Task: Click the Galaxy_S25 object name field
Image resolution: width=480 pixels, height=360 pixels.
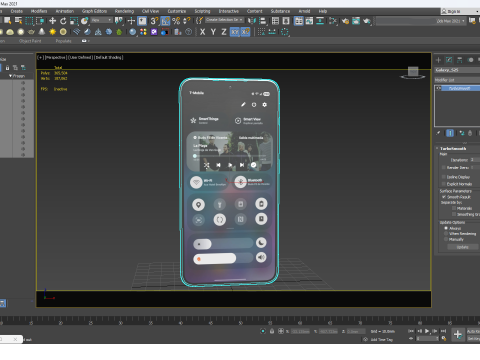Action: pos(457,70)
